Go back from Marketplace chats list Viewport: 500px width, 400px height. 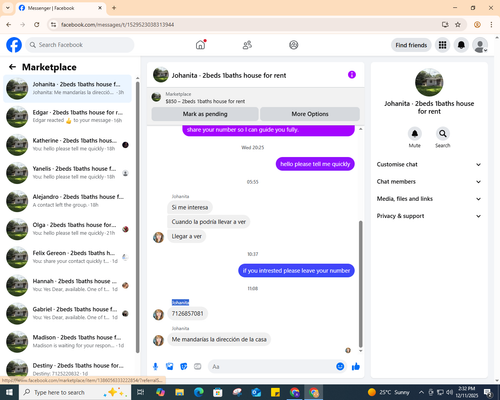coord(12,67)
